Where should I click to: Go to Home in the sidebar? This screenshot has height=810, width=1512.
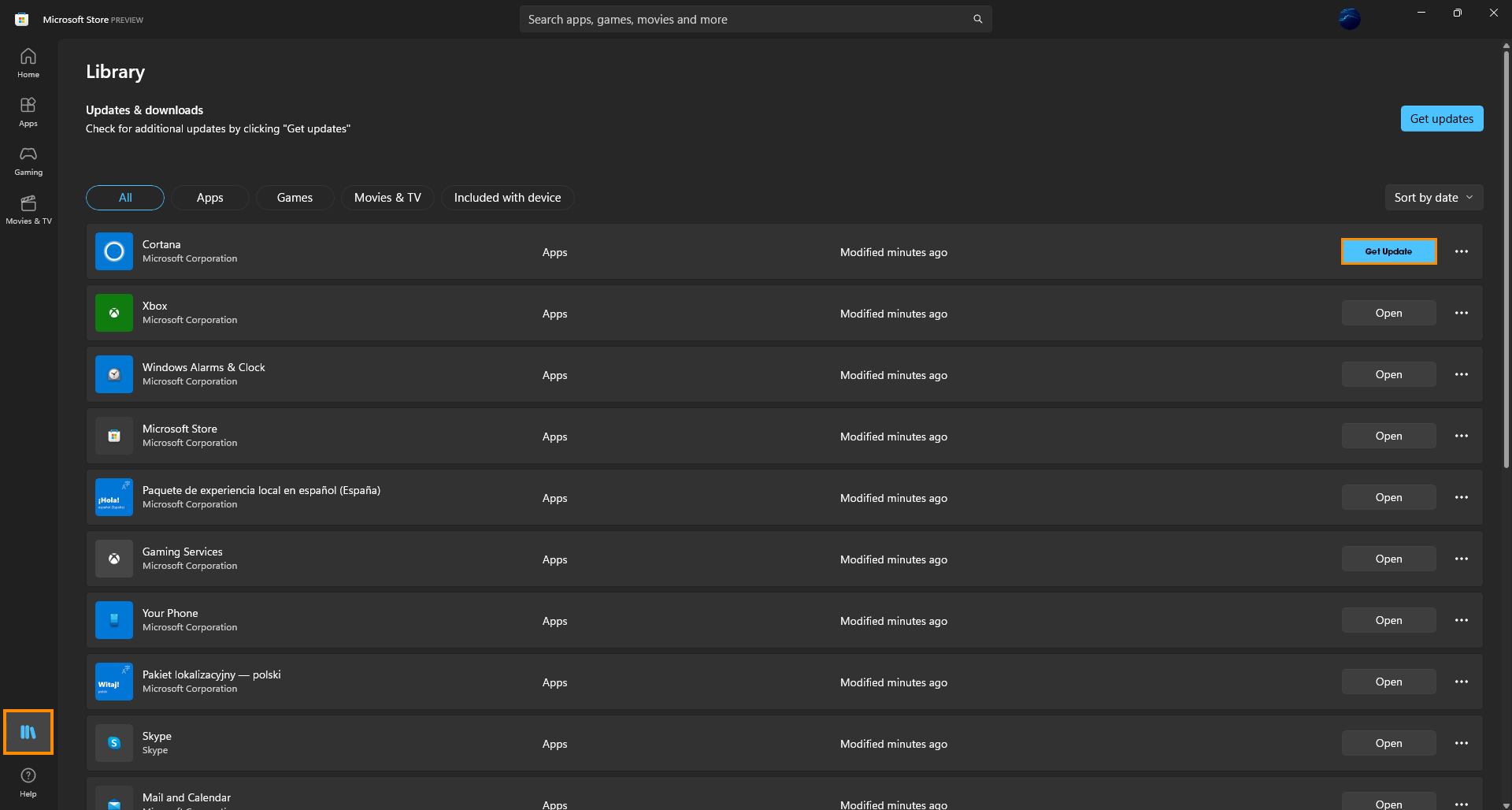(28, 63)
